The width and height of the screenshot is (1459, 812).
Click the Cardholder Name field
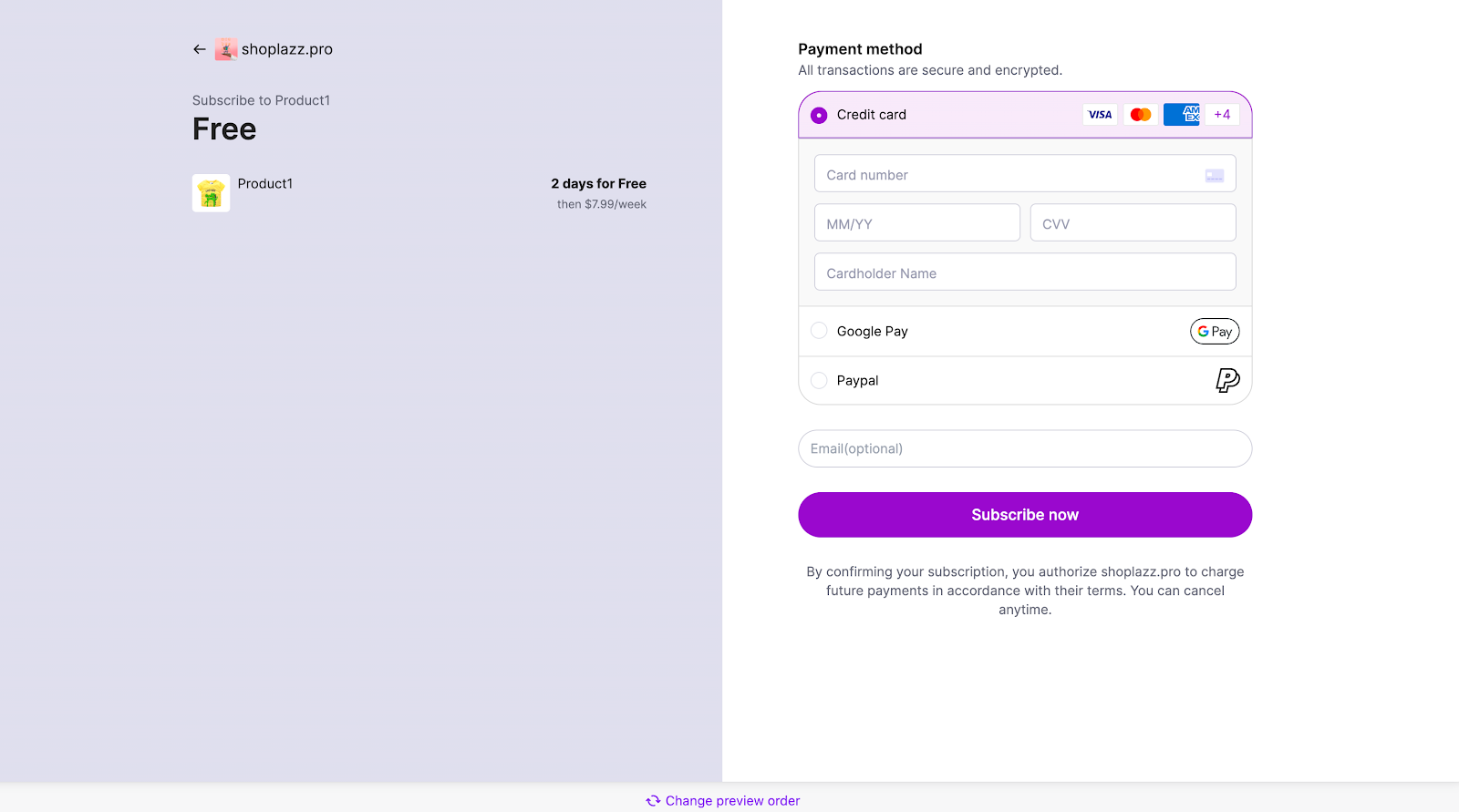(1025, 272)
